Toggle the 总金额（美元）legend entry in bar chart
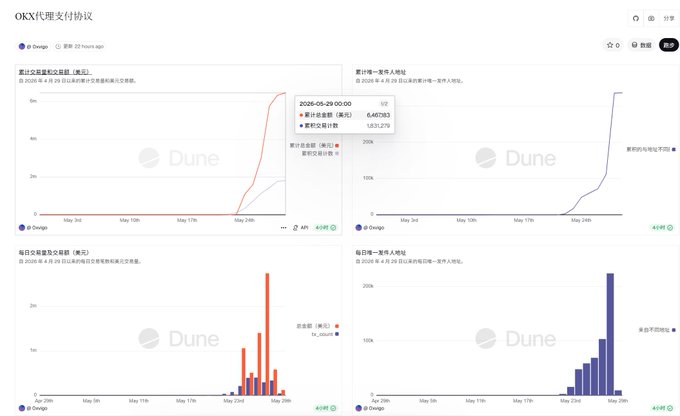Image resolution: width=680 pixels, height=416 pixels. point(317,326)
